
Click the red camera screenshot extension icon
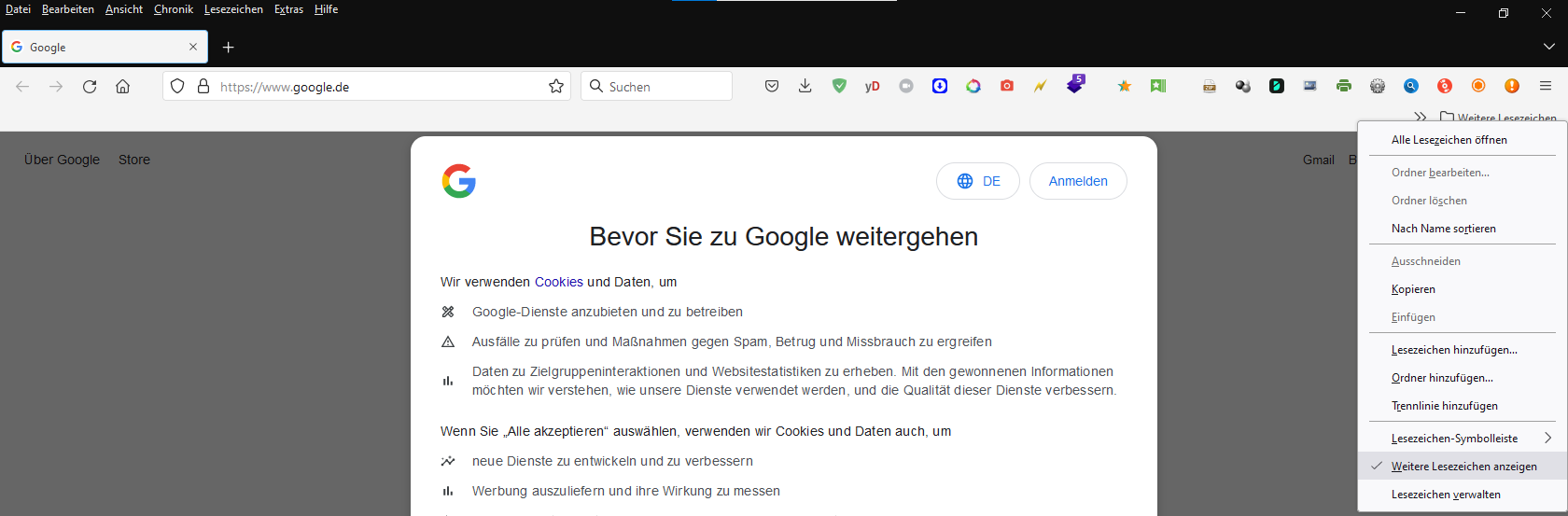1007,86
